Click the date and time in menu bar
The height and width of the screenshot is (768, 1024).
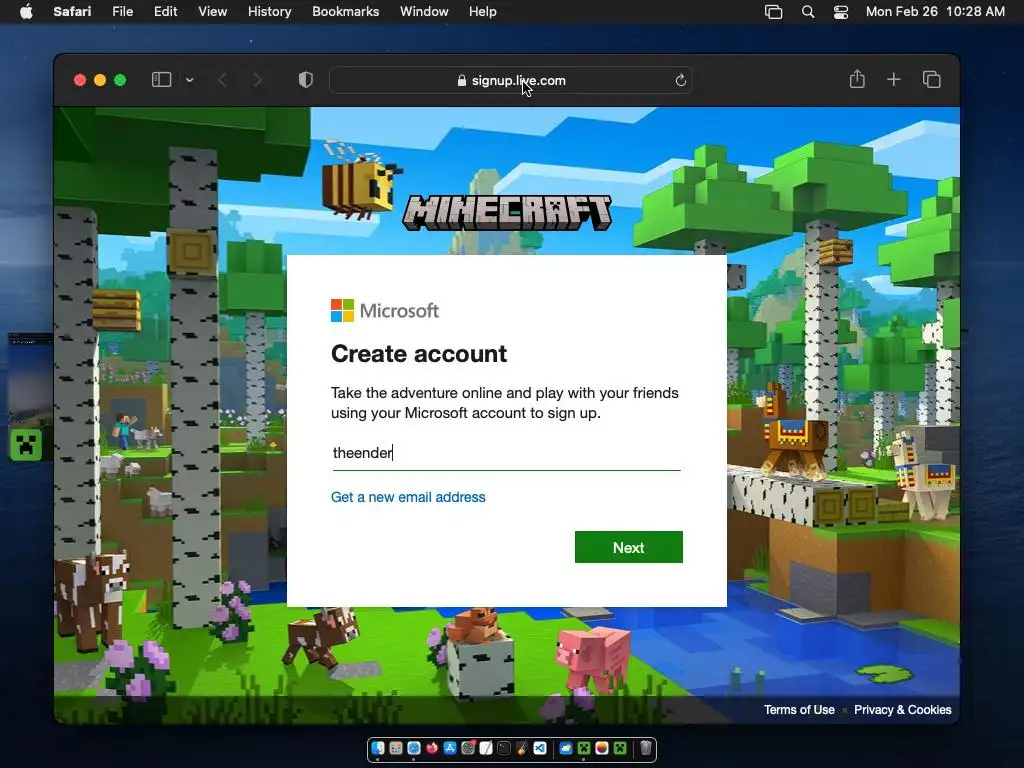tap(935, 12)
